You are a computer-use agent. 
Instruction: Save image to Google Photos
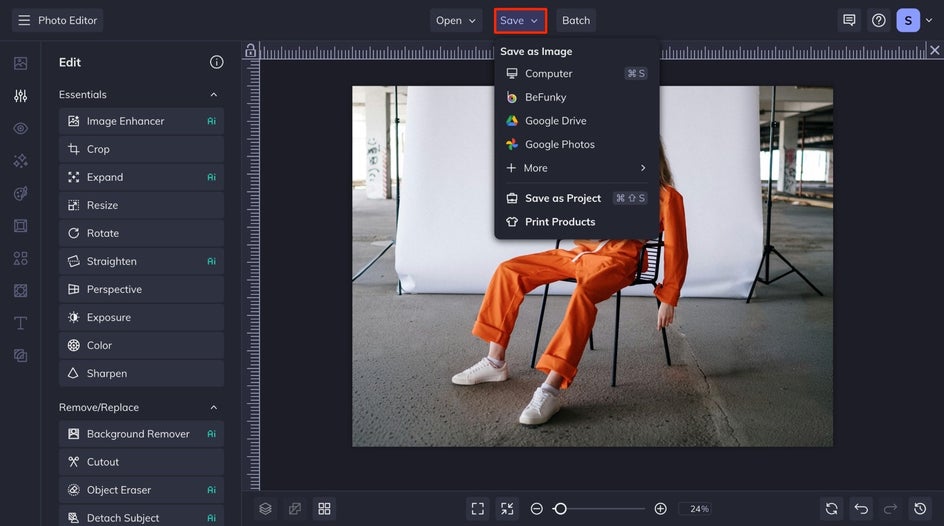(x=576, y=144)
